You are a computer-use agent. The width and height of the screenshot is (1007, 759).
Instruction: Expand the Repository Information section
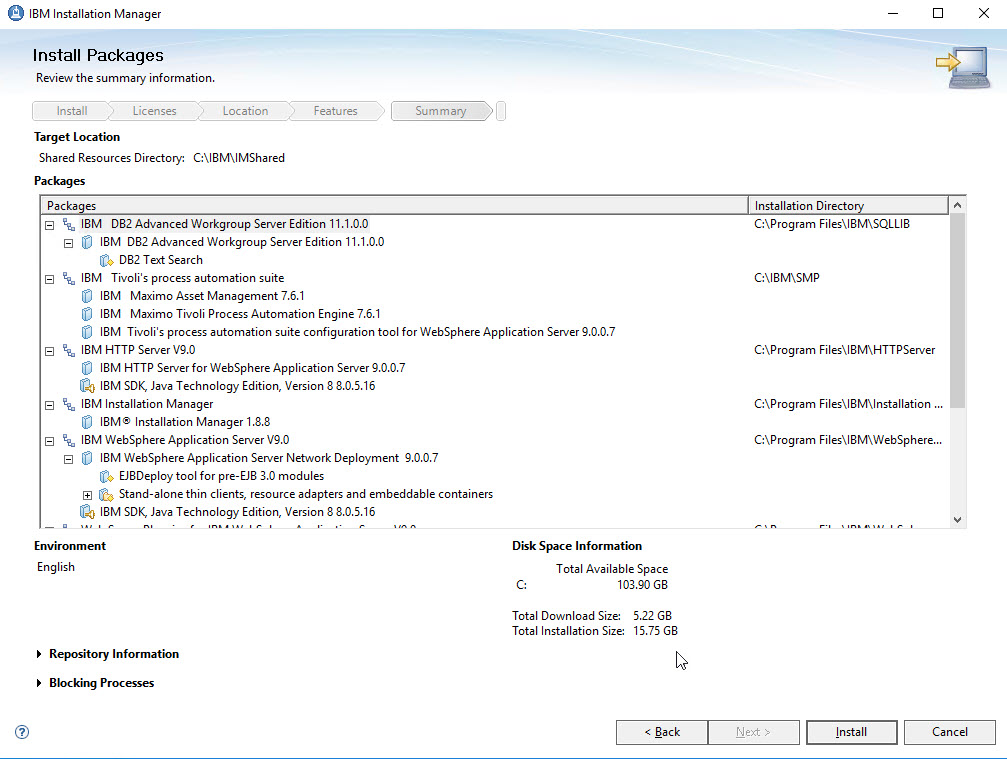tap(39, 654)
